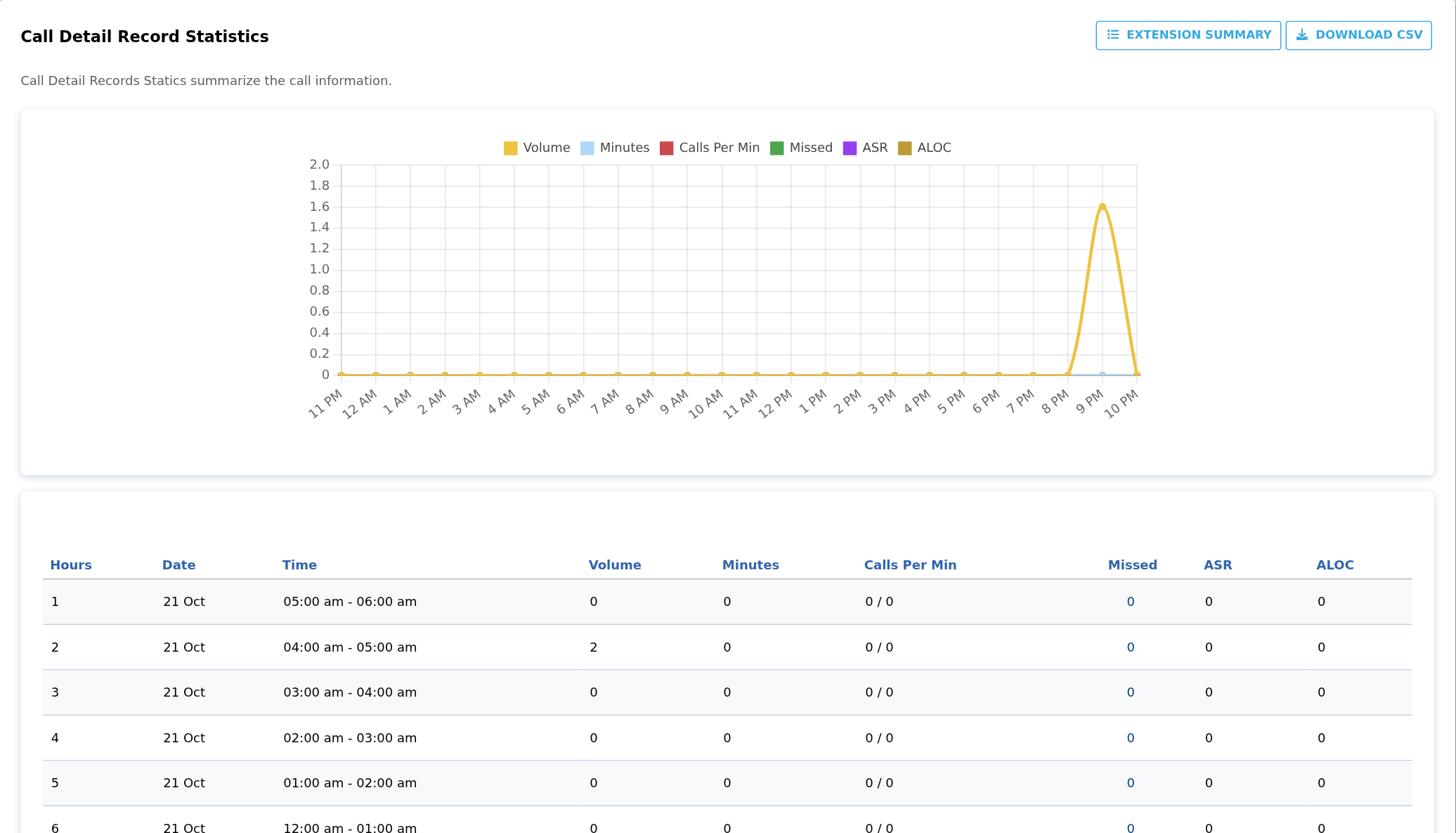This screenshot has width=1456, height=833.
Task: Toggle the ASR legend swatch
Action: pyautogui.click(x=850, y=148)
